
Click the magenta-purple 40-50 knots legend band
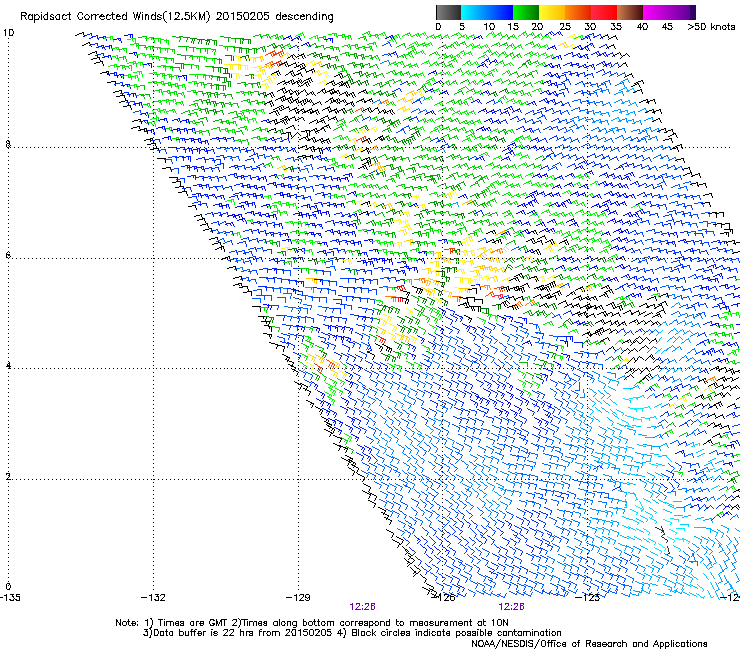[x=669, y=12]
